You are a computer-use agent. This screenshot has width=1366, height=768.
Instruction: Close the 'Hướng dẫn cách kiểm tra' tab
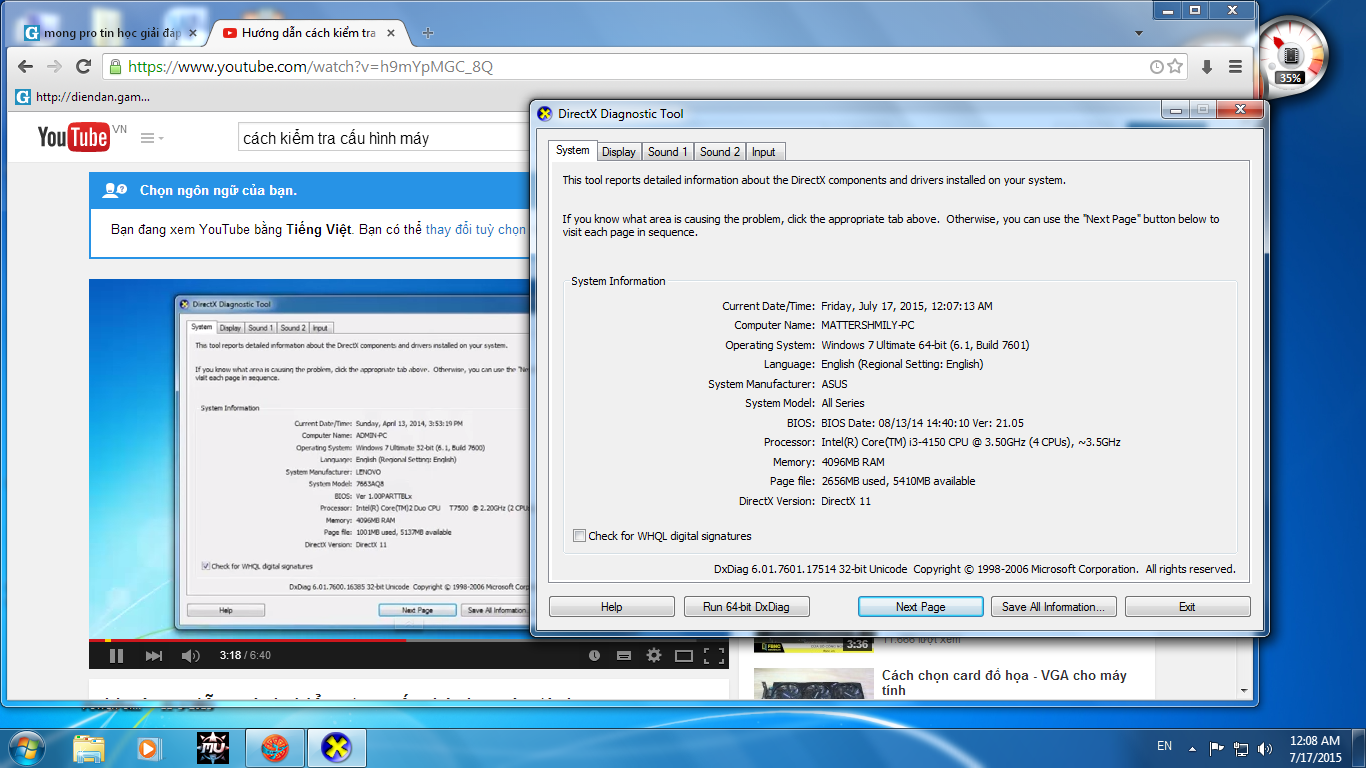tap(391, 33)
